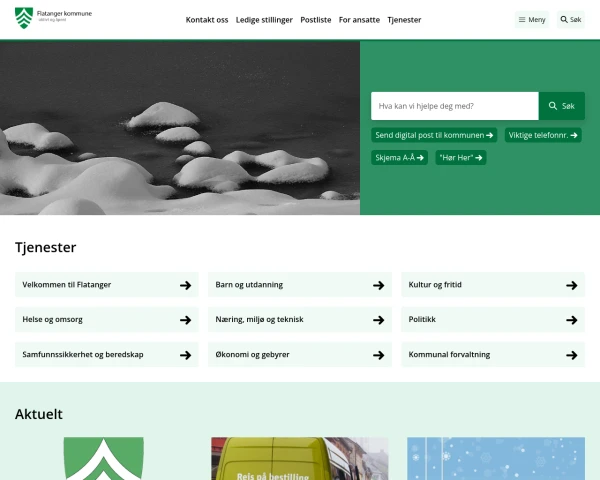This screenshot has width=600, height=480.
Task: Click arrow icon on Politikk card
Action: pos(572,320)
